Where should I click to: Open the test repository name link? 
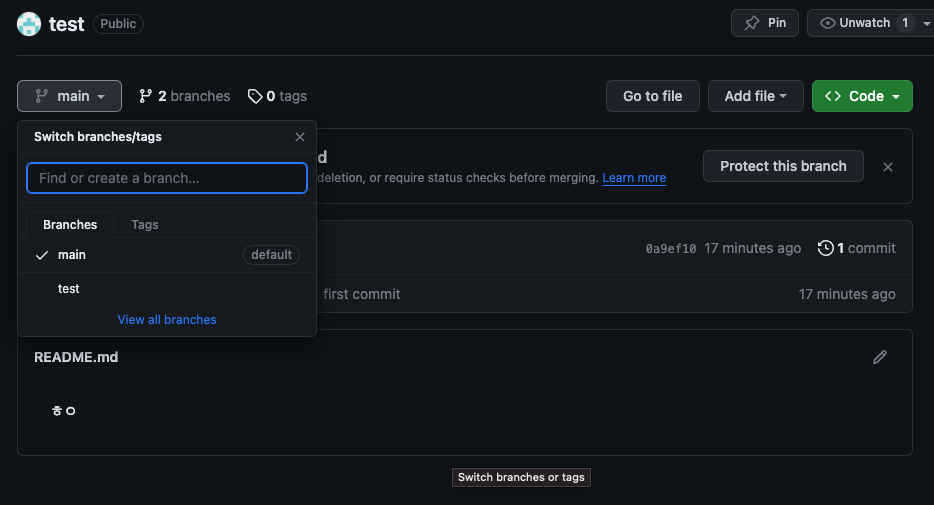pos(66,24)
